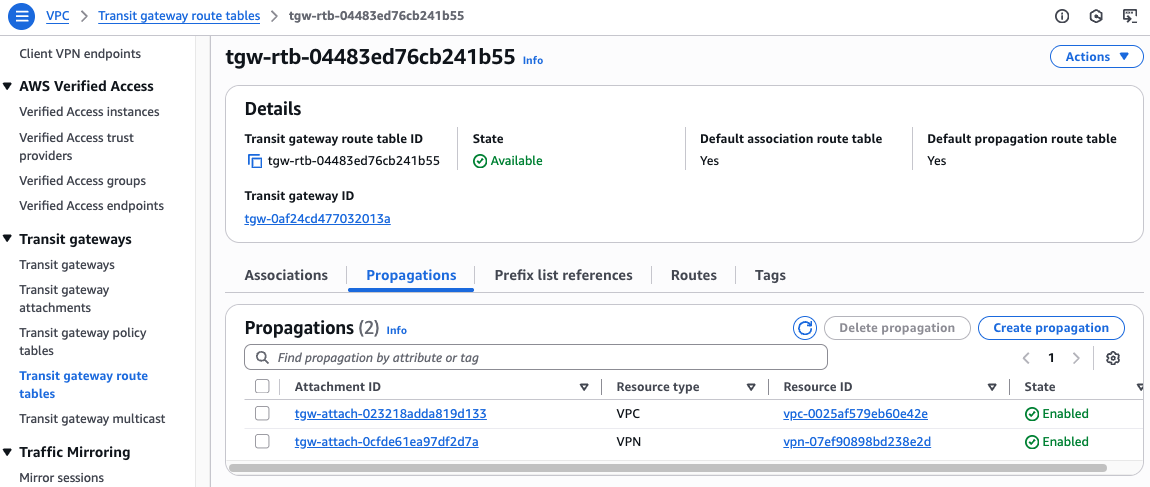1150x487 pixels.
Task: Open the vpc-0025af579eb60e42e resource link
Action: pyautogui.click(x=855, y=414)
